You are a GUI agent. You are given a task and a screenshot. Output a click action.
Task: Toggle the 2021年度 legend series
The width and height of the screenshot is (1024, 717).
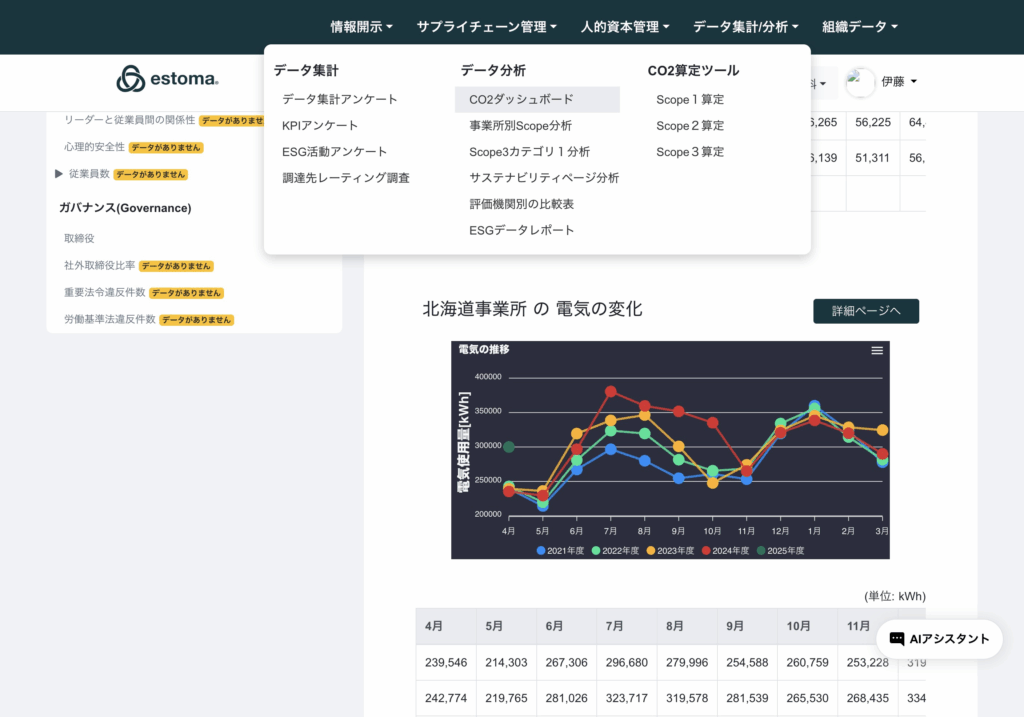(565, 550)
